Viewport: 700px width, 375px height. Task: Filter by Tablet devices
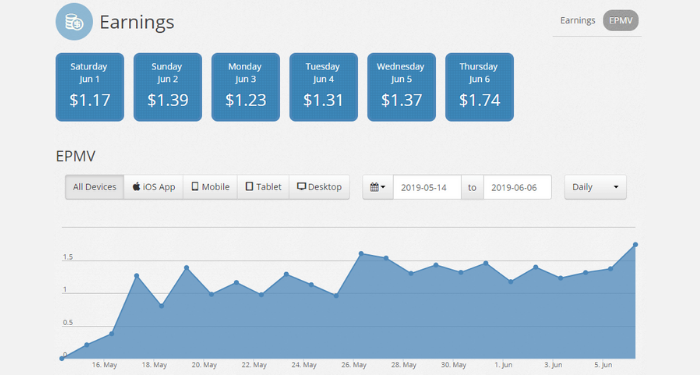coord(263,187)
